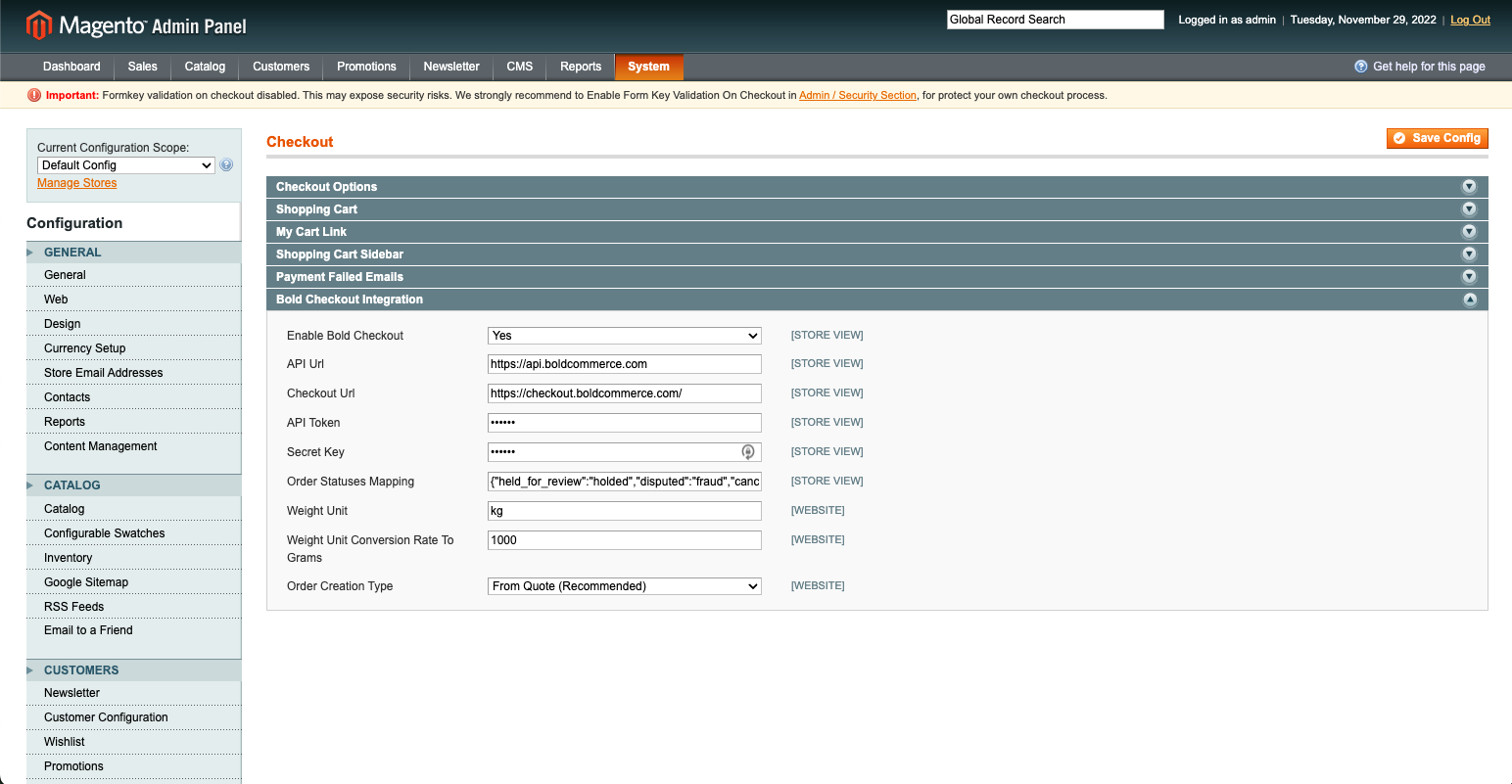Open Web configuration in sidebar

pos(133,300)
